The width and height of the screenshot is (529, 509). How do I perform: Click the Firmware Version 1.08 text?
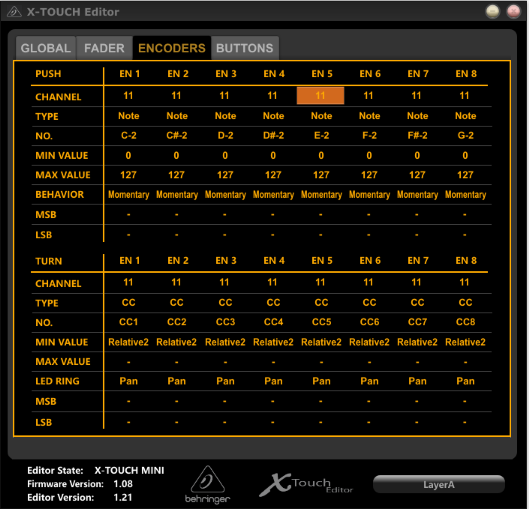80,484
